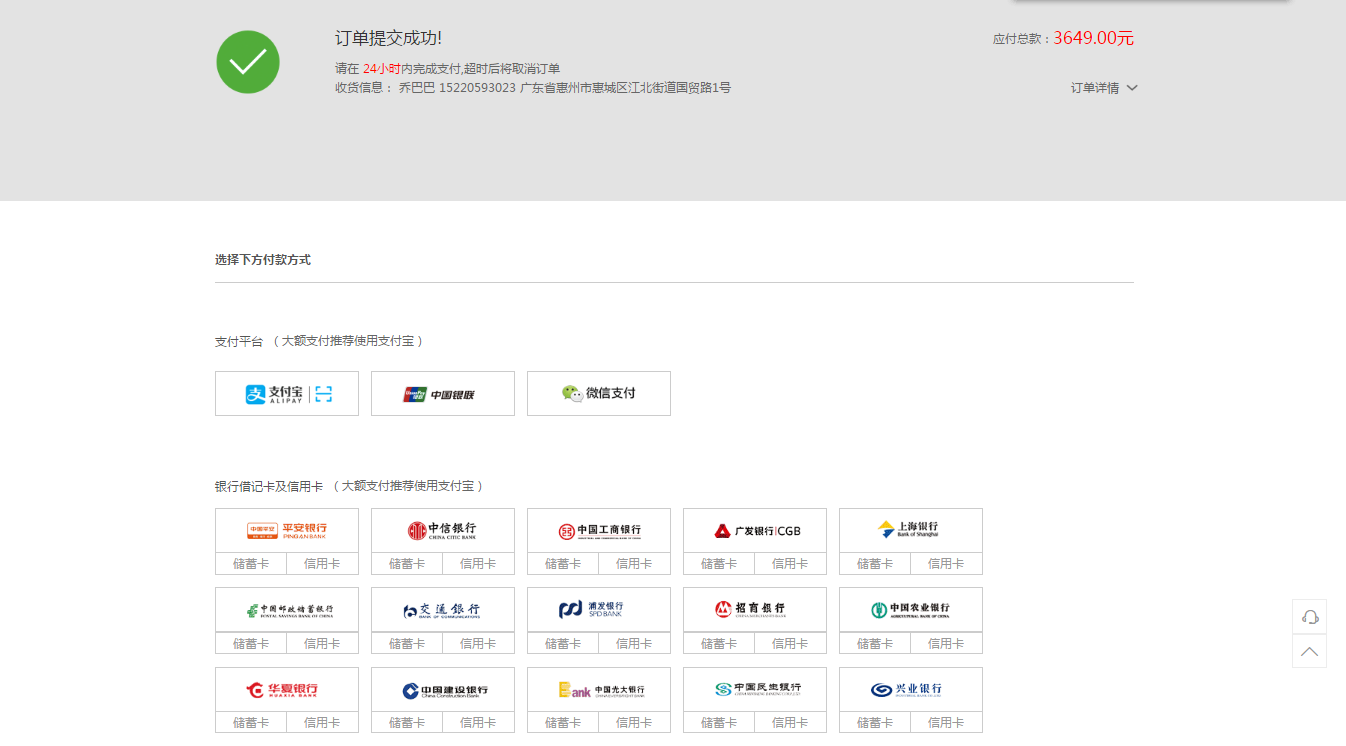Select Alipay as the payment platform
This screenshot has height=746, width=1346.
(287, 394)
